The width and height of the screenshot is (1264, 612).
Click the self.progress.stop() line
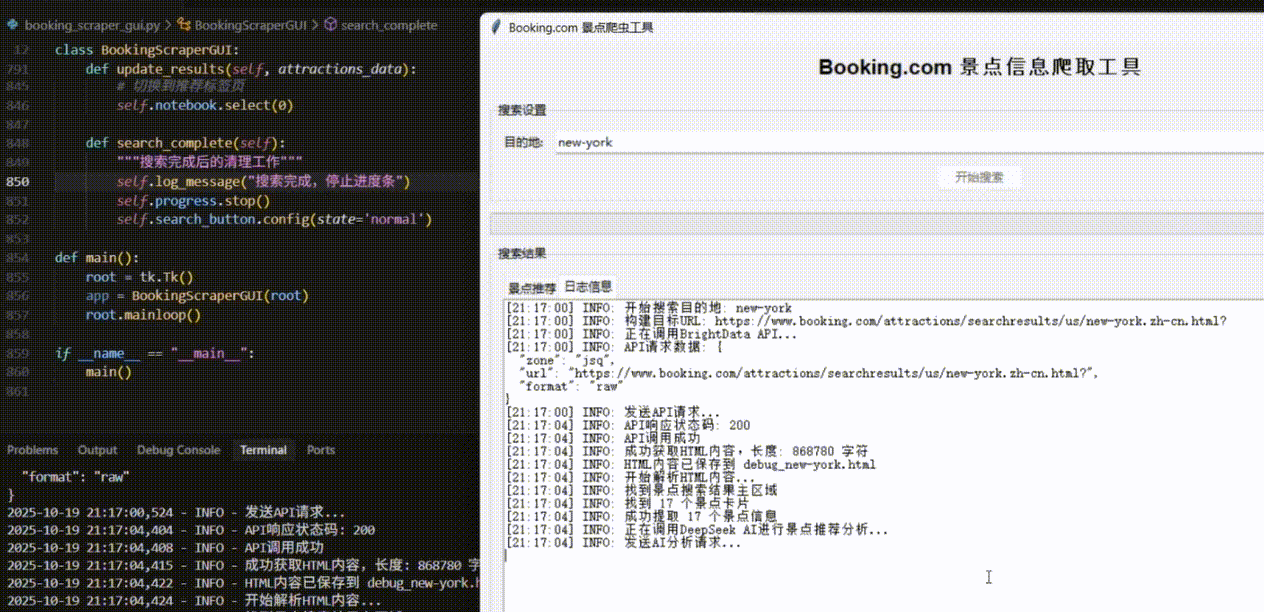[193, 200]
